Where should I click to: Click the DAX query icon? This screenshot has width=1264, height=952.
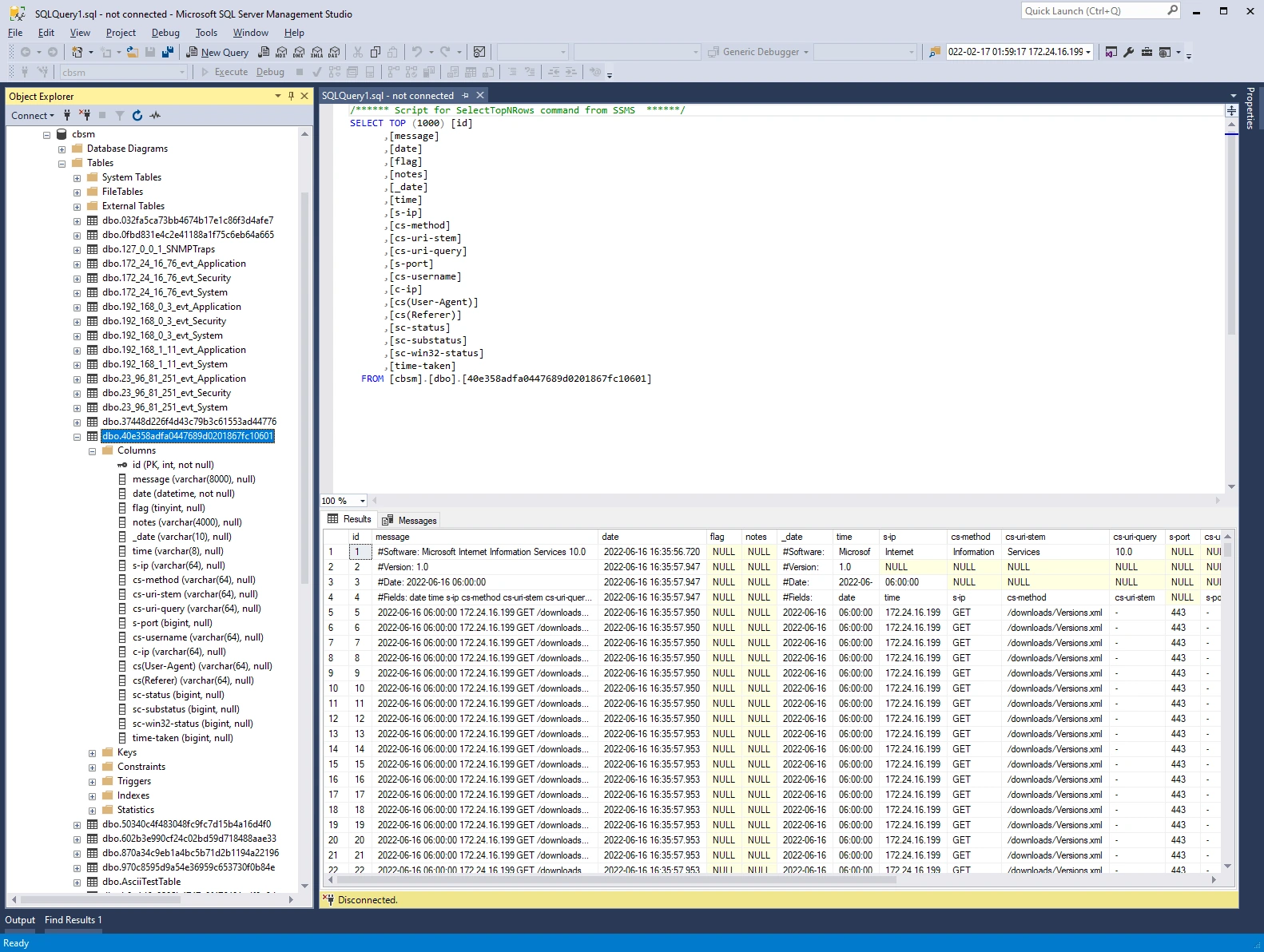tap(334, 52)
